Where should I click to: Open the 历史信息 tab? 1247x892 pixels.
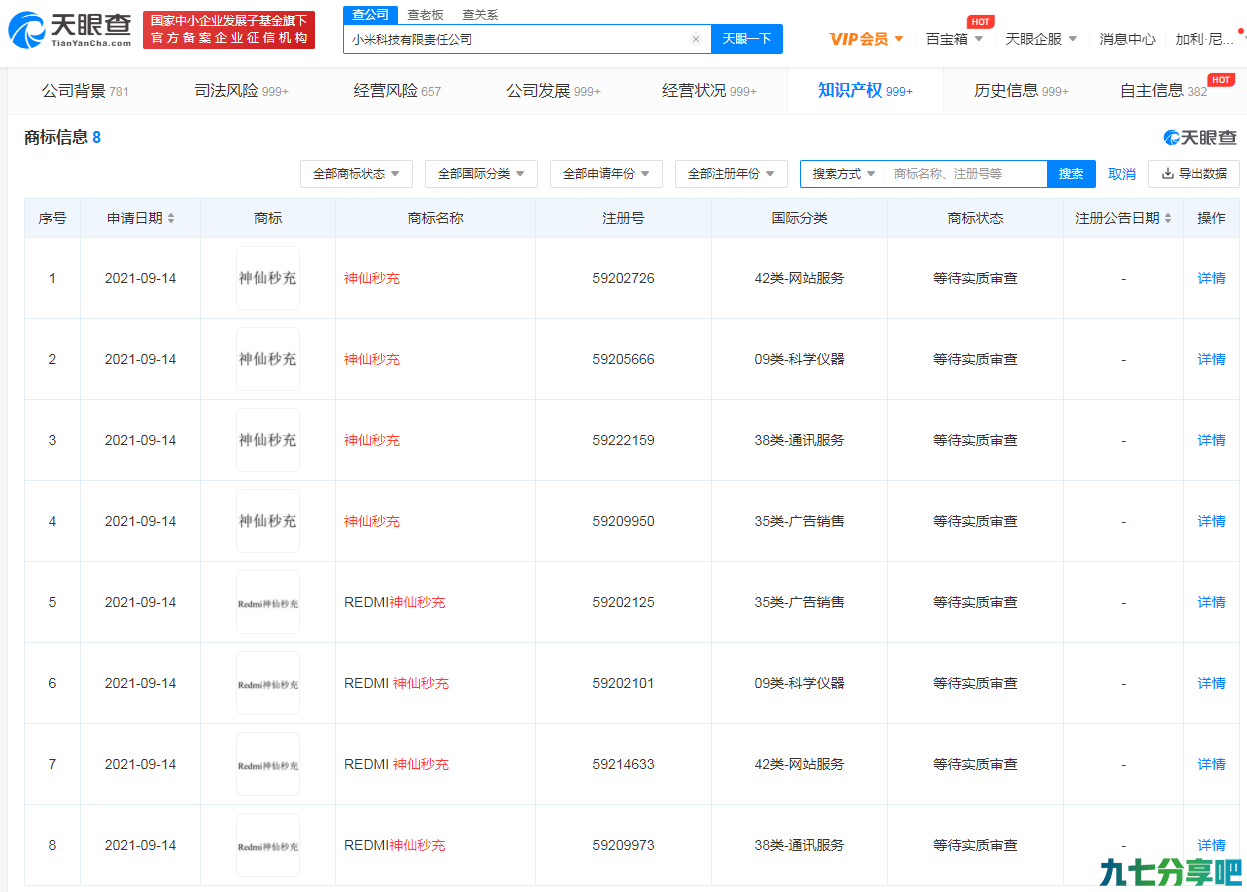pyautogui.click(x=1021, y=91)
